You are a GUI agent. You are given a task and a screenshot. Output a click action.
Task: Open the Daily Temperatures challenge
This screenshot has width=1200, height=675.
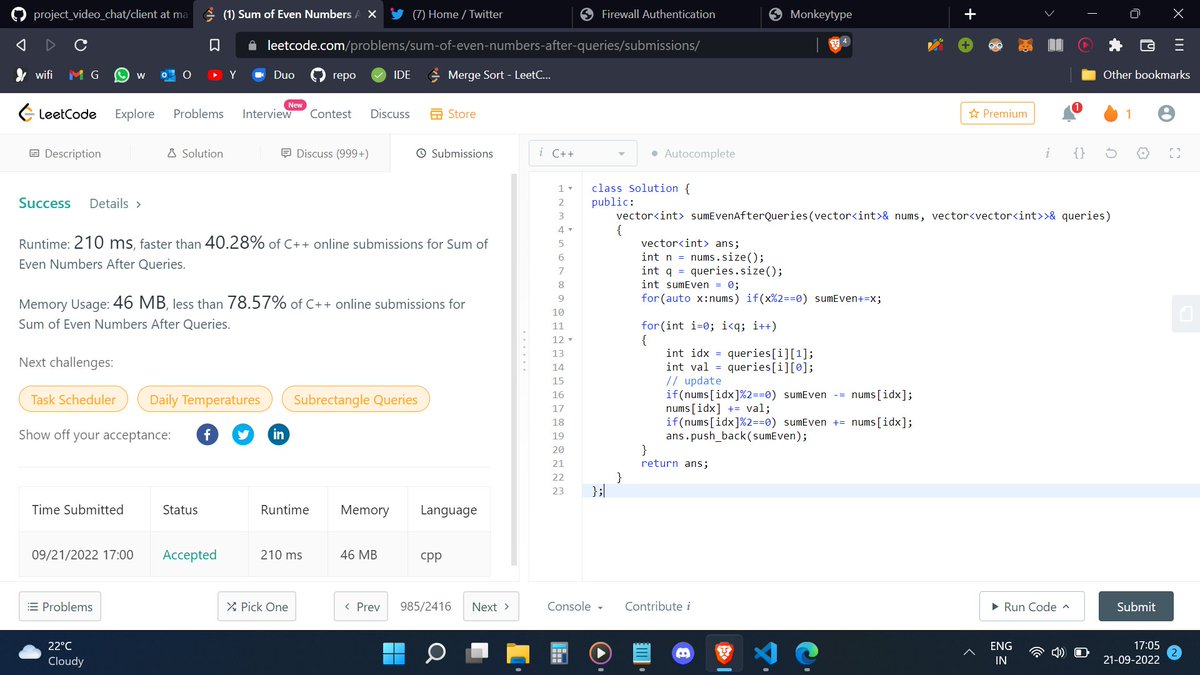205,400
